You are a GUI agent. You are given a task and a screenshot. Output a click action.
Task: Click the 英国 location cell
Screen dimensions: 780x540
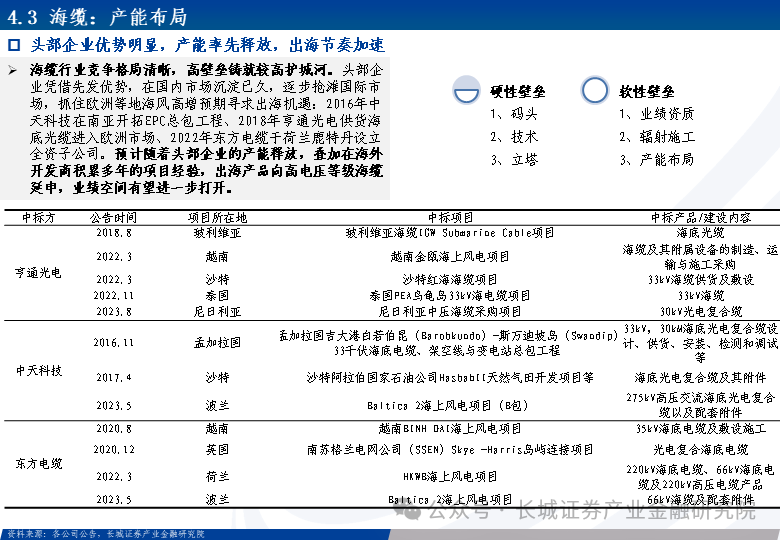(x=217, y=450)
